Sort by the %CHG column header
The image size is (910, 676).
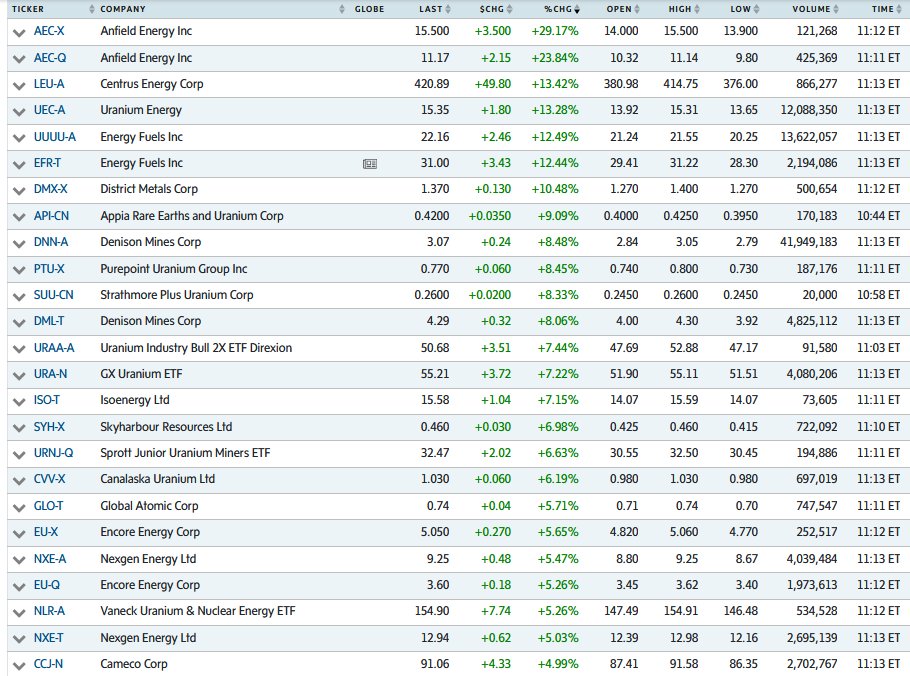pos(560,9)
